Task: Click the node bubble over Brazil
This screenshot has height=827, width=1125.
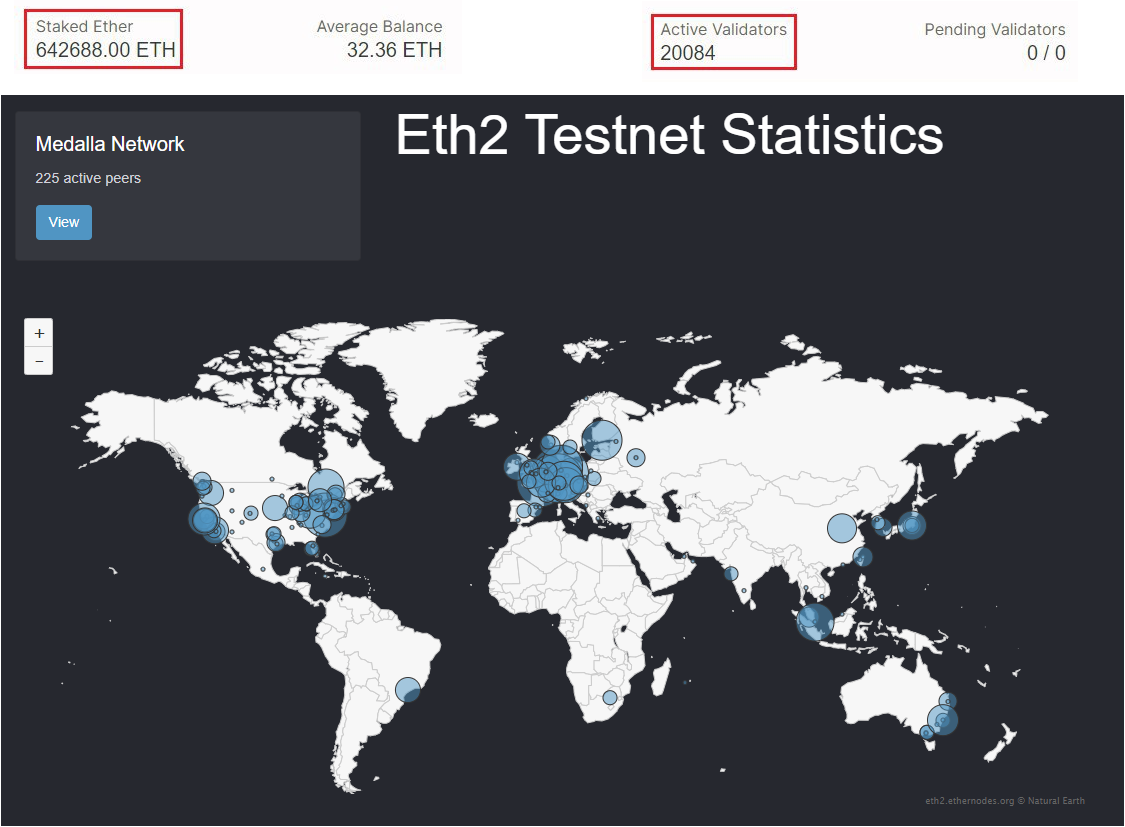Action: click(408, 690)
